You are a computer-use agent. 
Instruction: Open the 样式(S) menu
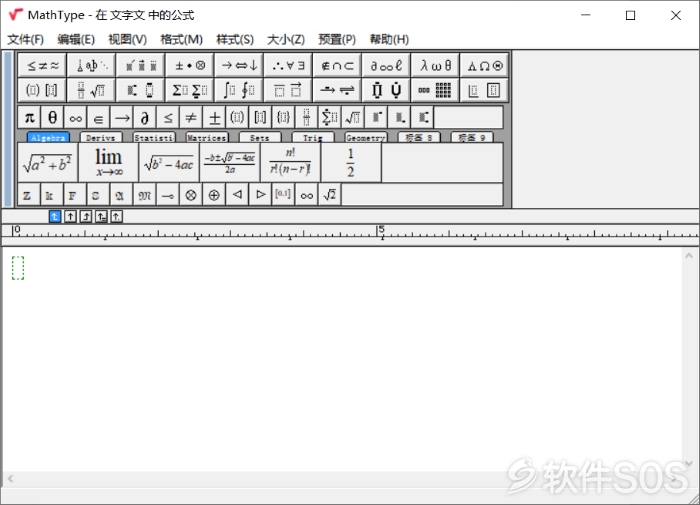235,40
